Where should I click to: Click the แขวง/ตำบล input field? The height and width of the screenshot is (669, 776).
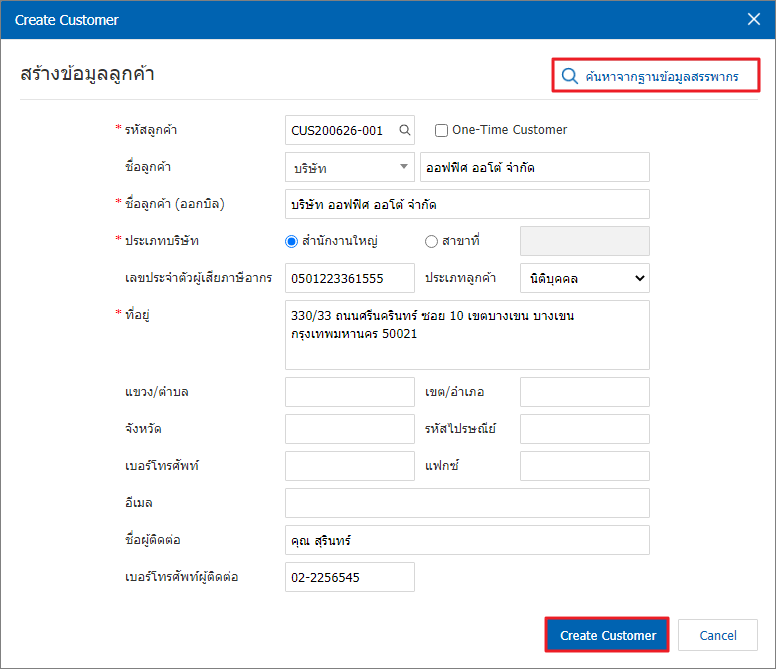pyautogui.click(x=349, y=392)
